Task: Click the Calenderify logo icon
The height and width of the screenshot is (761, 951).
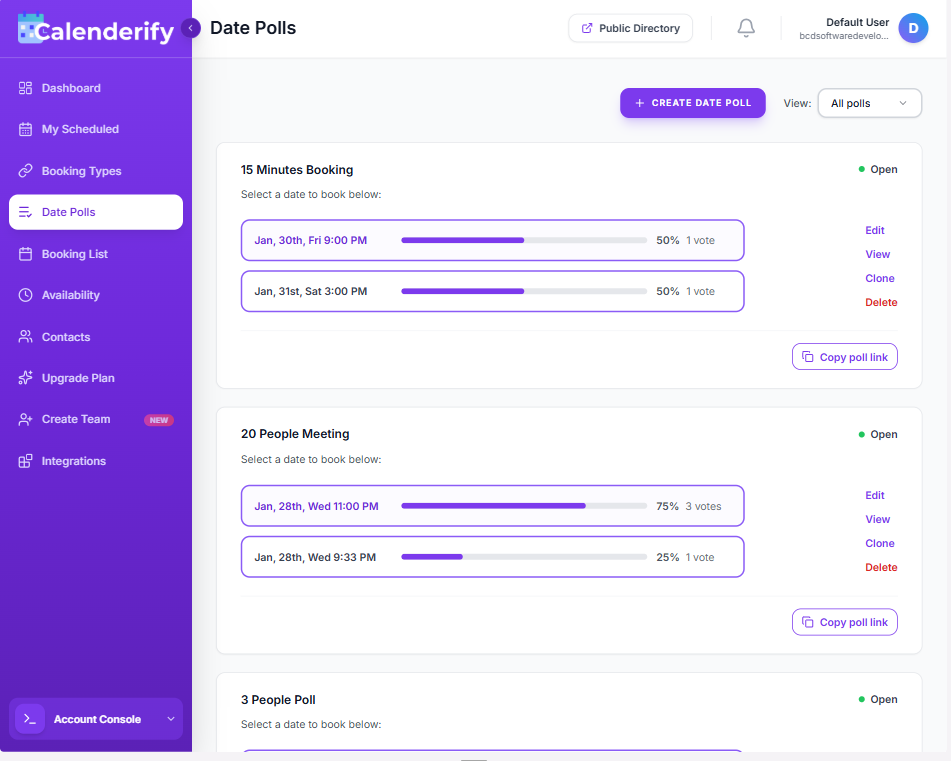Action: point(30,29)
